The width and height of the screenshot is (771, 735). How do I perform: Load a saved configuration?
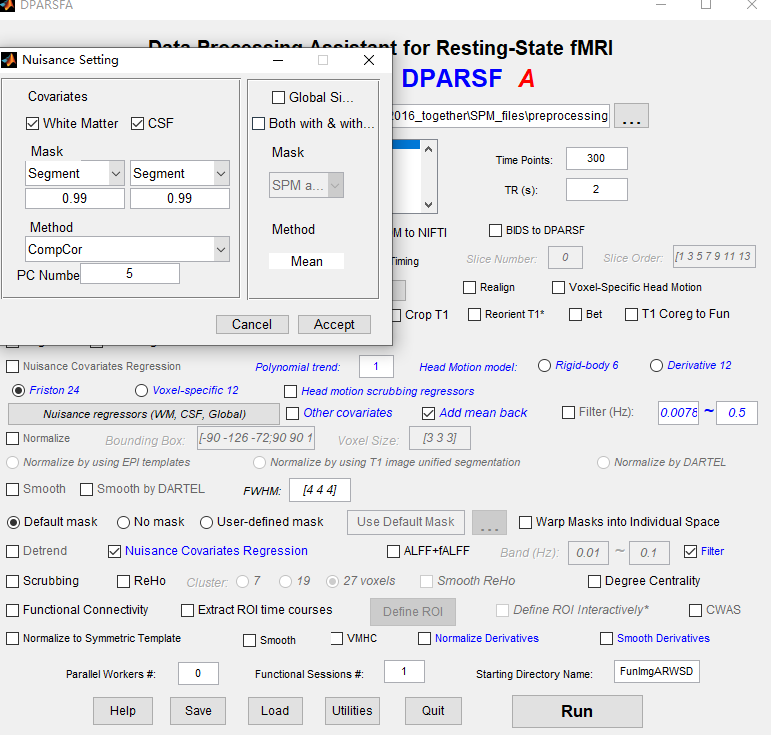[275, 711]
